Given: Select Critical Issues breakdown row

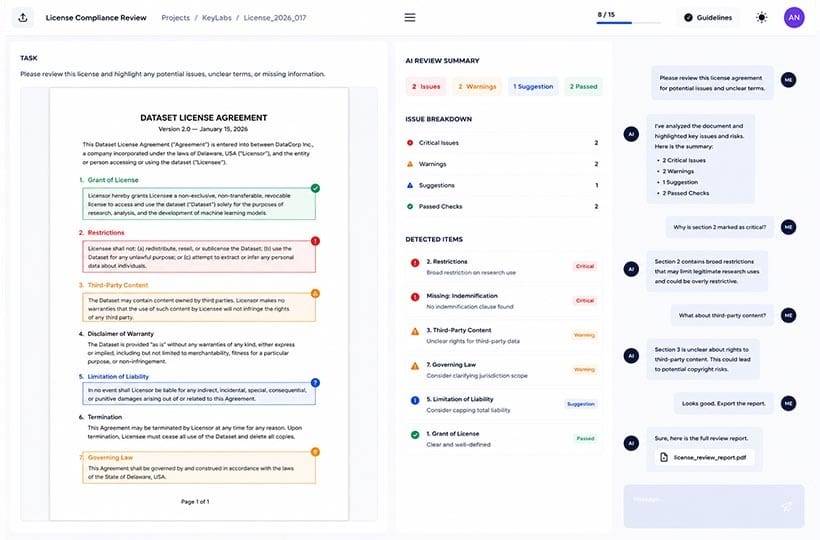Looking at the screenshot, I should tap(503, 143).
